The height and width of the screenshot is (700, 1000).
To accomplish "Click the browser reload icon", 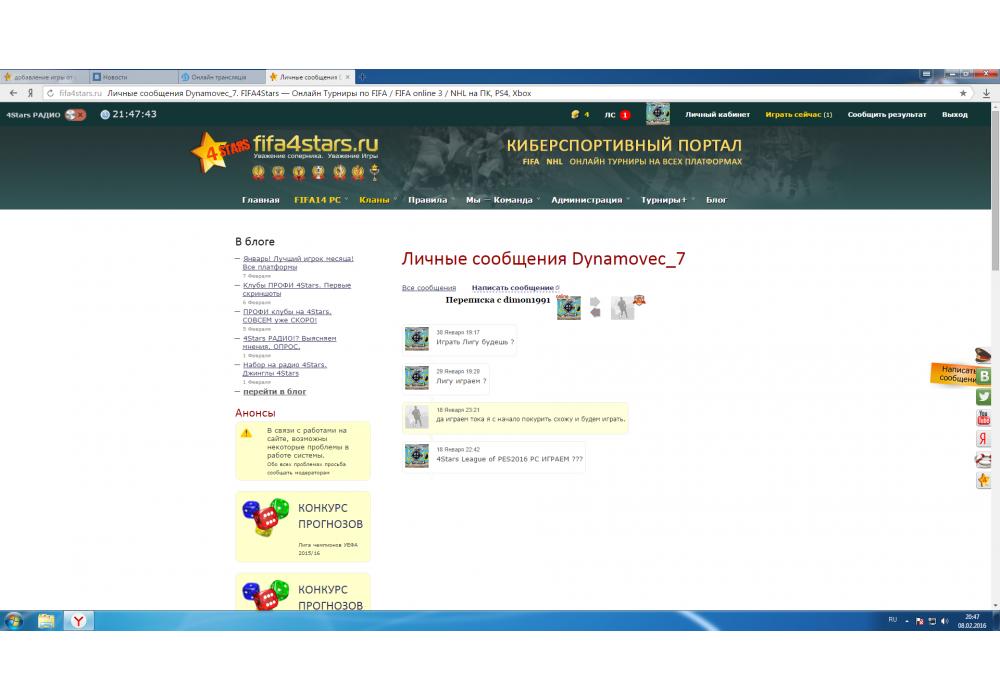I will 50,93.
